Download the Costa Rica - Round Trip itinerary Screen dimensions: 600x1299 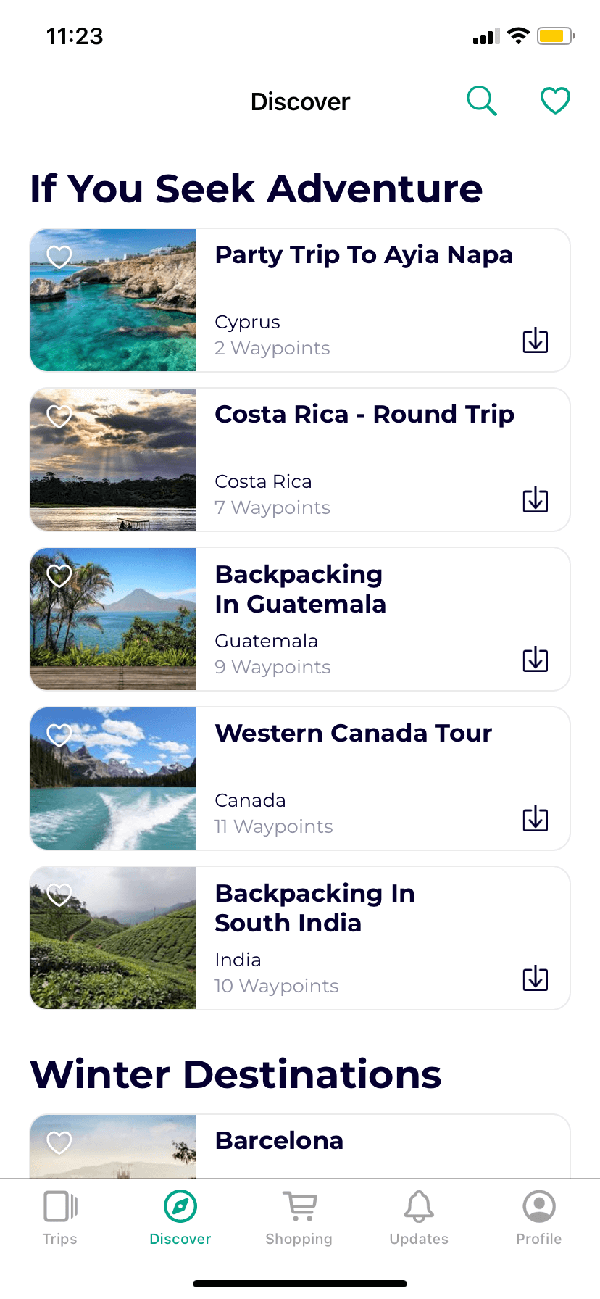point(535,499)
